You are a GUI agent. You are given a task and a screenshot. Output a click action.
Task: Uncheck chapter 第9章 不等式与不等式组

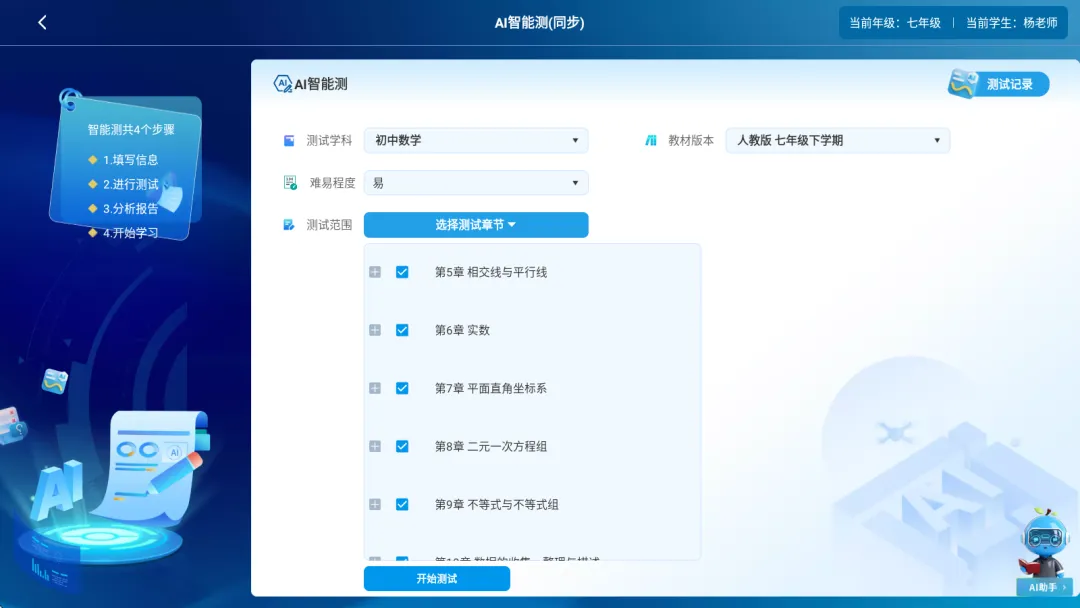[x=402, y=505]
